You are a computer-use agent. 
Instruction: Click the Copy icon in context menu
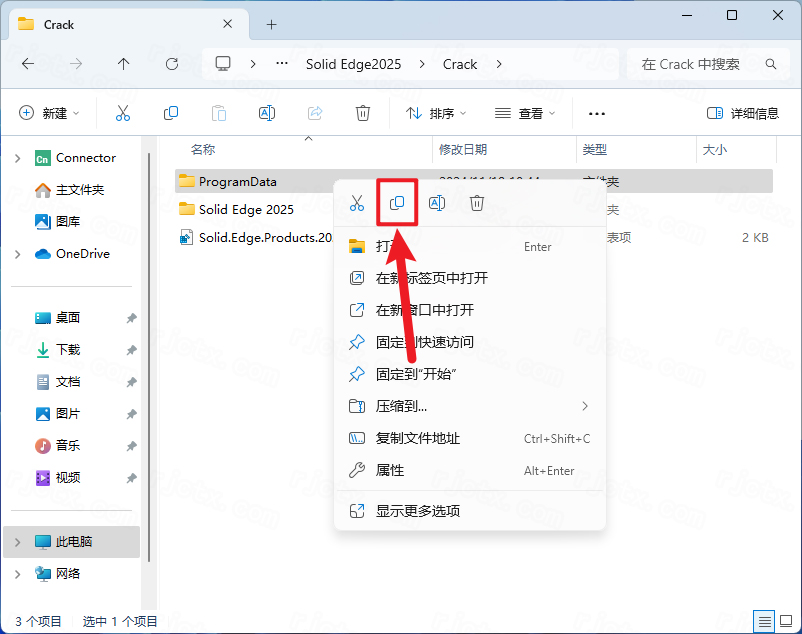(397, 203)
